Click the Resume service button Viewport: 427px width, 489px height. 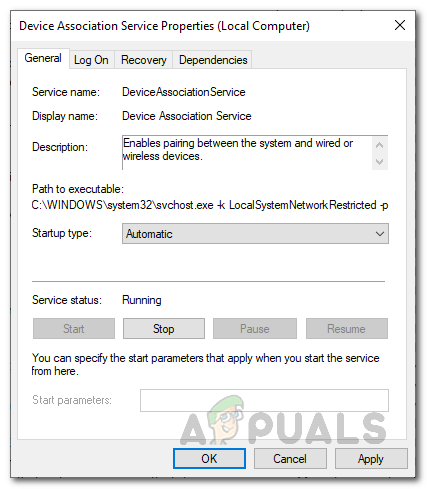click(347, 329)
